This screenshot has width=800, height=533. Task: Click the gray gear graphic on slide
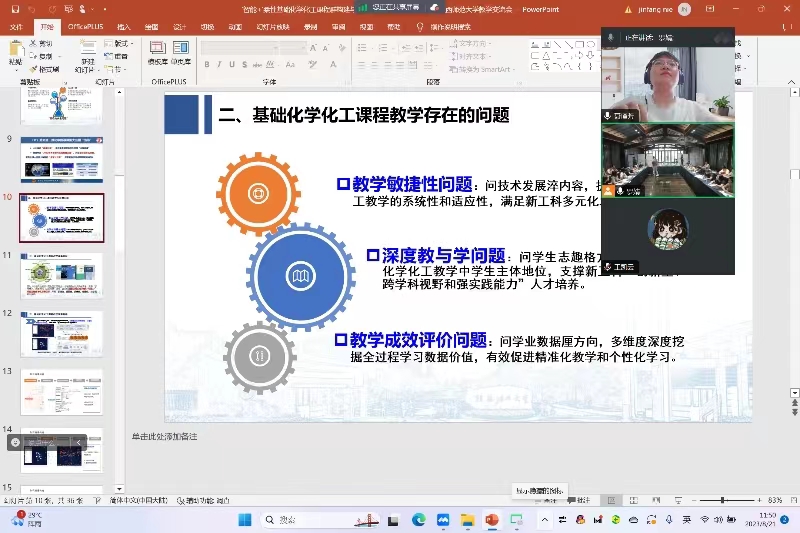click(x=260, y=356)
